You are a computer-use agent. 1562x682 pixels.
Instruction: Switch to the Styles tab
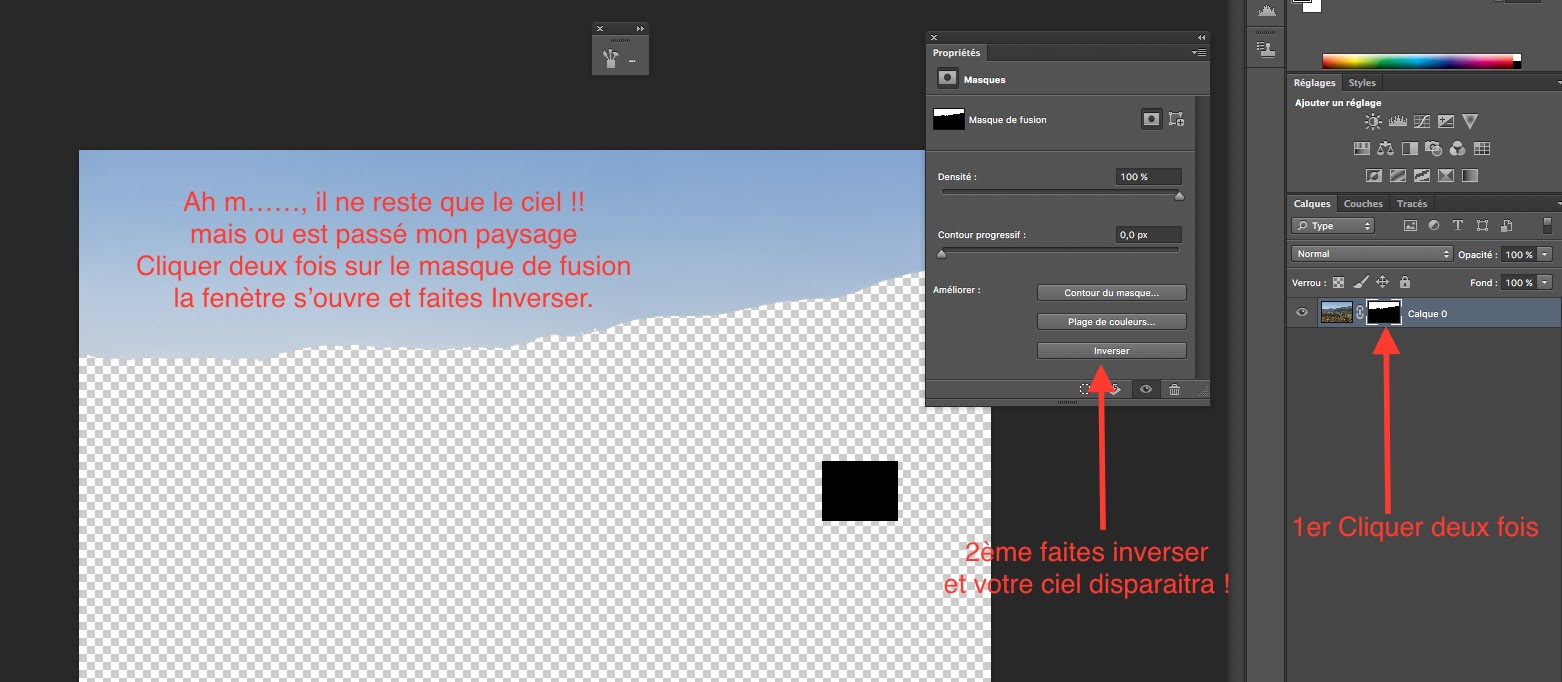click(1362, 83)
